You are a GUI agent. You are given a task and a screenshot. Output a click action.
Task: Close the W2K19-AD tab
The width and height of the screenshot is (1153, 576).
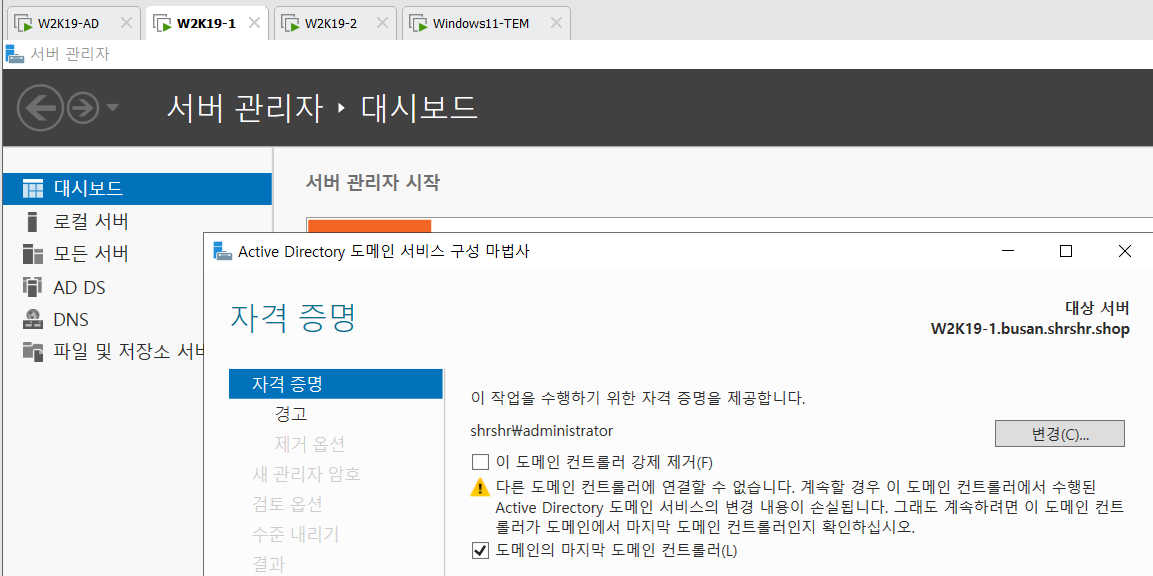126,23
